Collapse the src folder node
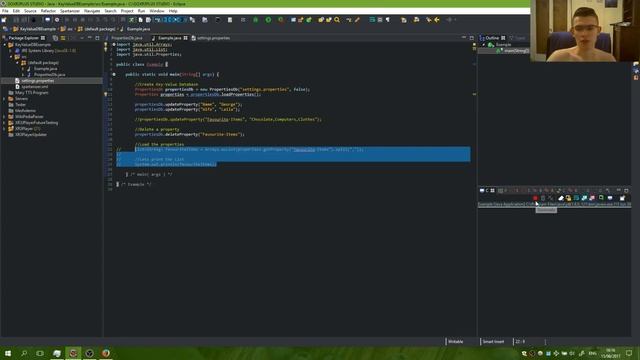 coord(11,57)
